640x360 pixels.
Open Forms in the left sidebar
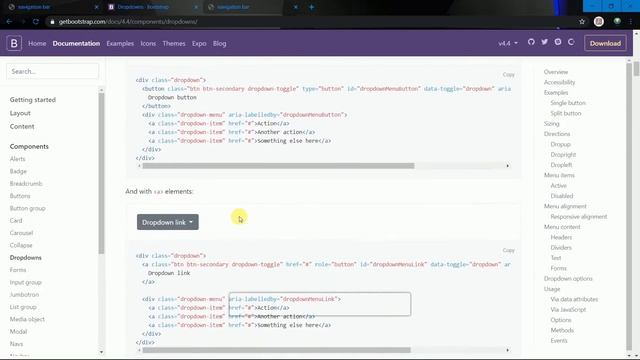pos(18,270)
